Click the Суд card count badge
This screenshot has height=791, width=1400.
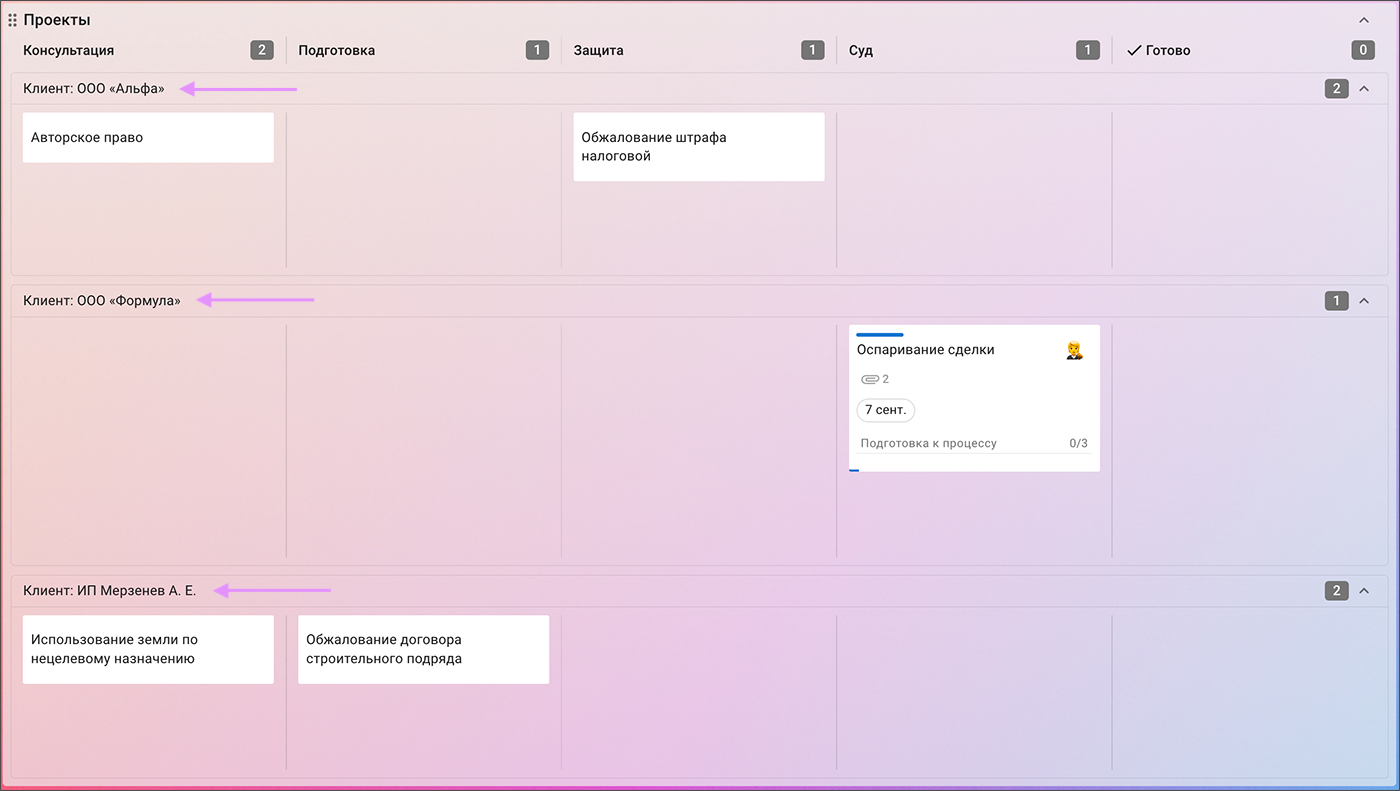point(1088,50)
